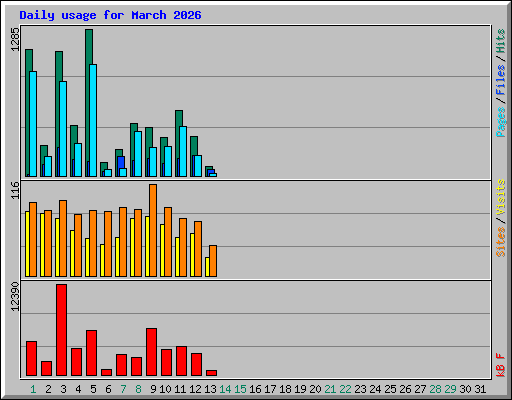Click the yellow 'Visits' legend label
This screenshot has height=400, width=512.
click(x=501, y=197)
